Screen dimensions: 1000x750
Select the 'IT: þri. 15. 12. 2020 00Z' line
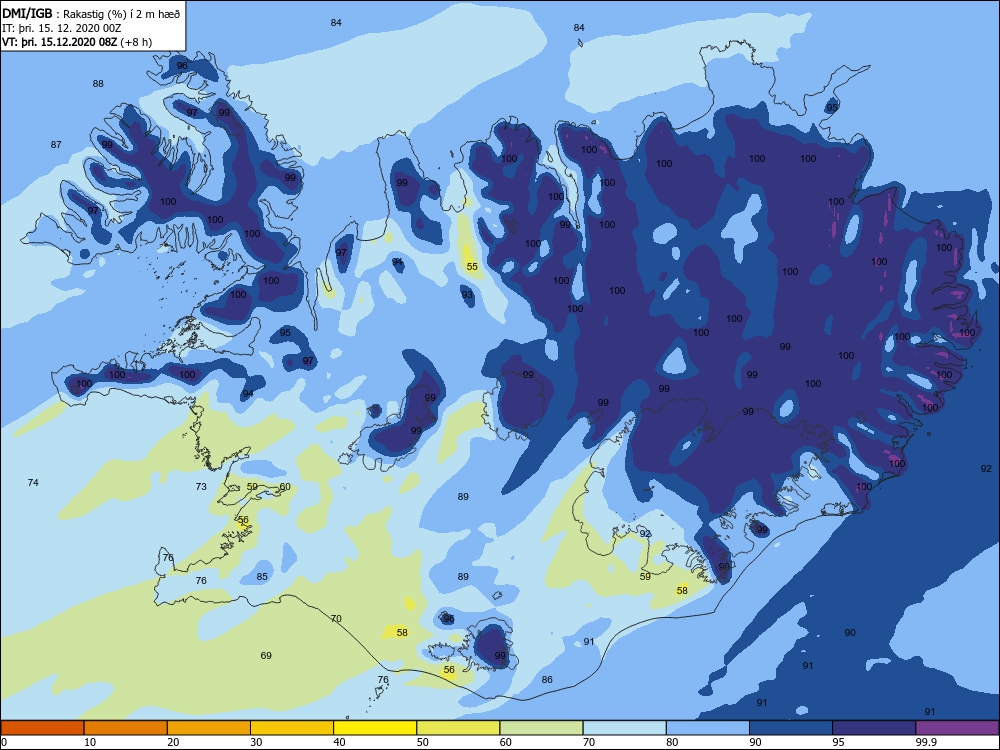[x=61, y=28]
